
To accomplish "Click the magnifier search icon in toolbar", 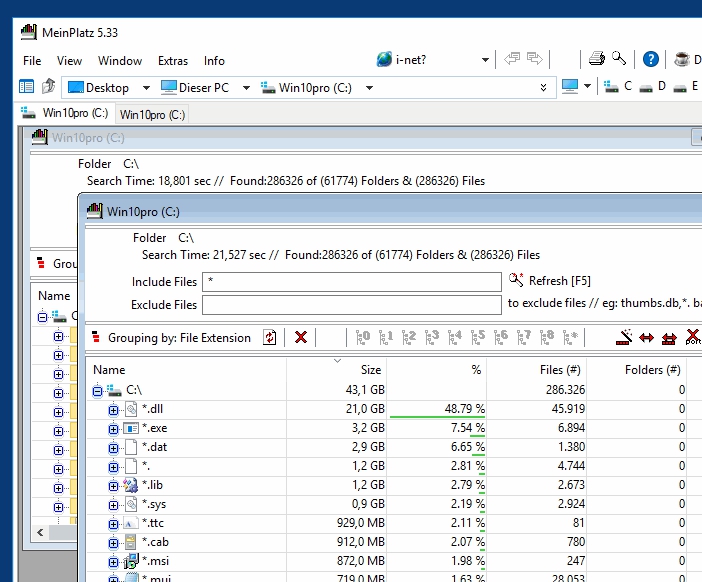I will click(619, 59).
